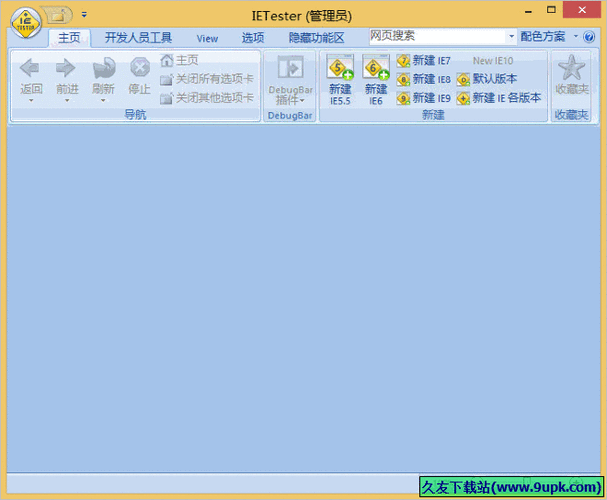This screenshot has height=500, width=607.
Task: Click the blue help question mark icon
Action: [x=589, y=37]
